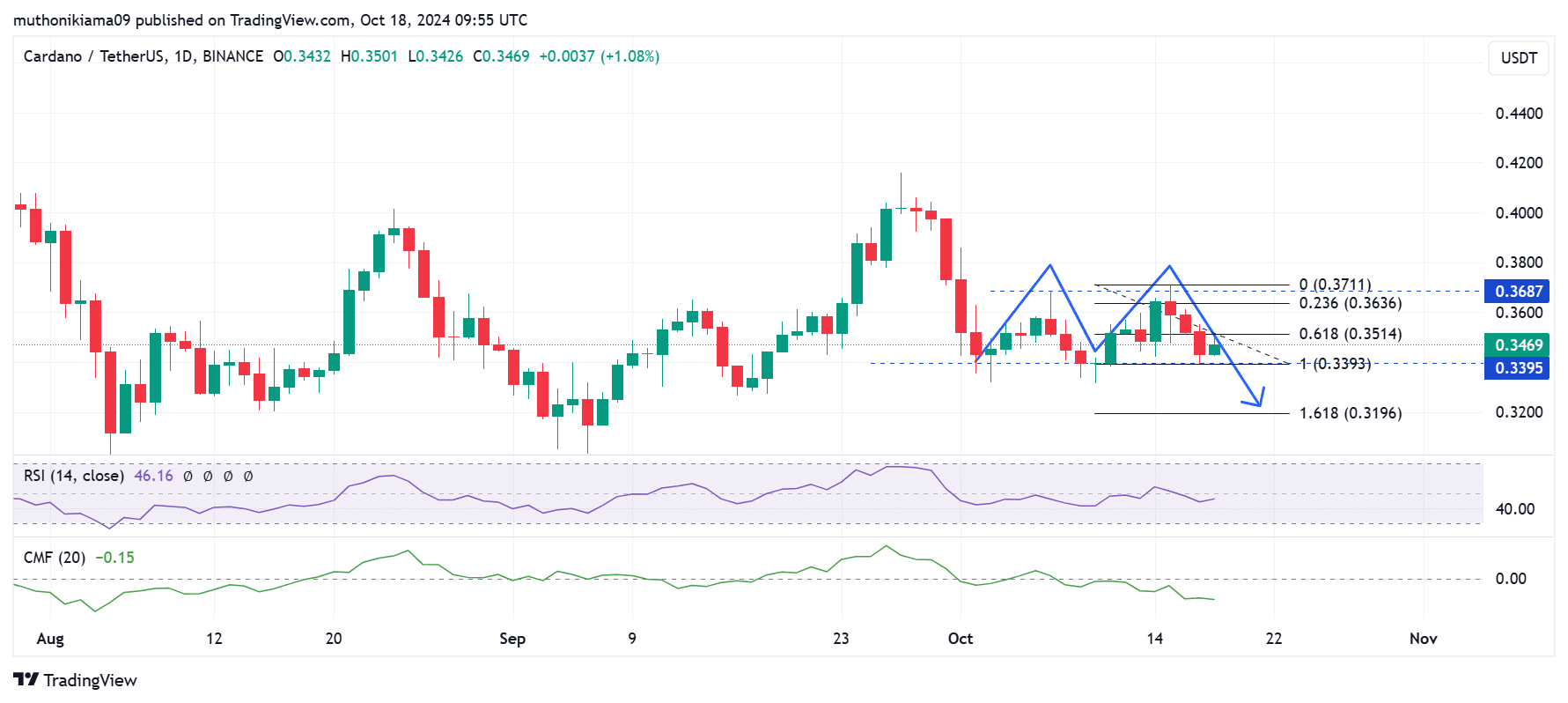Click the blue 0.3687 price label
This screenshot has height=703, width=1568.
1518,292
